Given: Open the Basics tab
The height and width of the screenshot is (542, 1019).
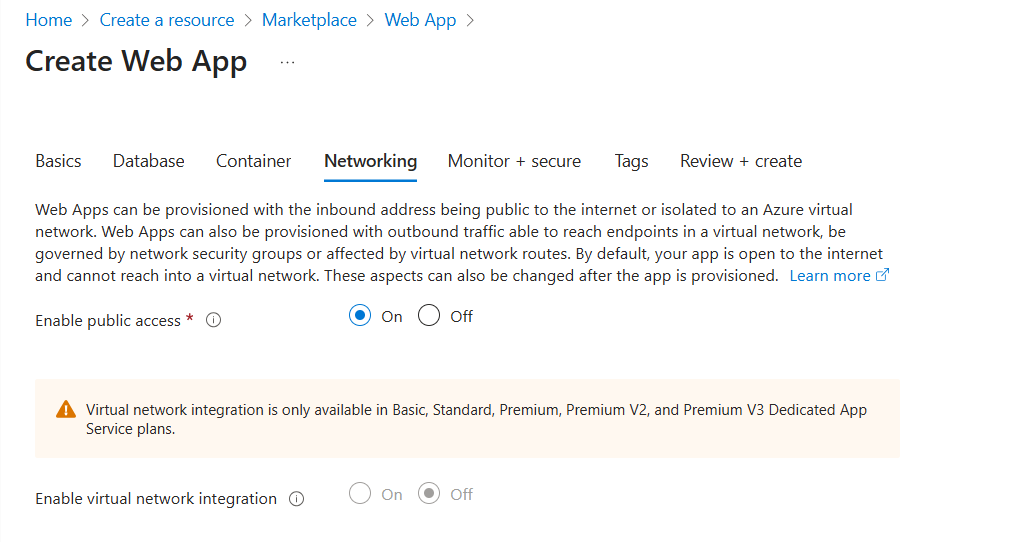Looking at the screenshot, I should pos(58,161).
